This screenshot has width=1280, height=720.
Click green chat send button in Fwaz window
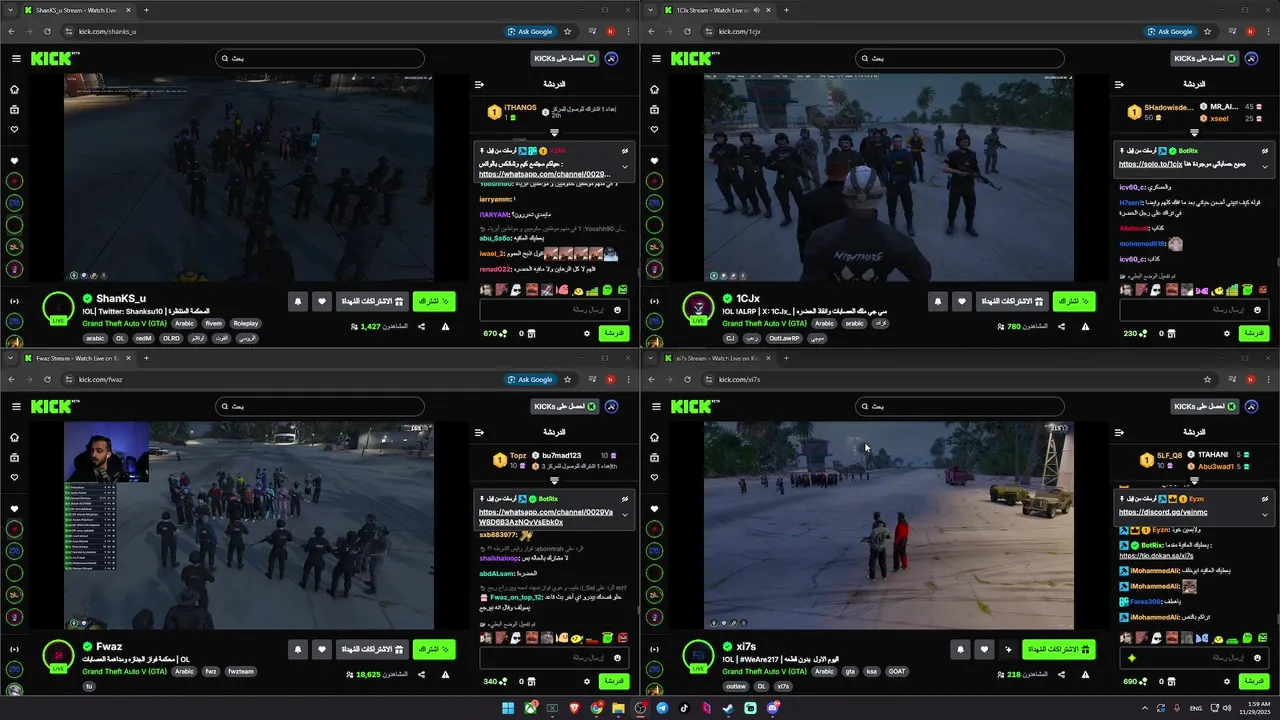613,681
